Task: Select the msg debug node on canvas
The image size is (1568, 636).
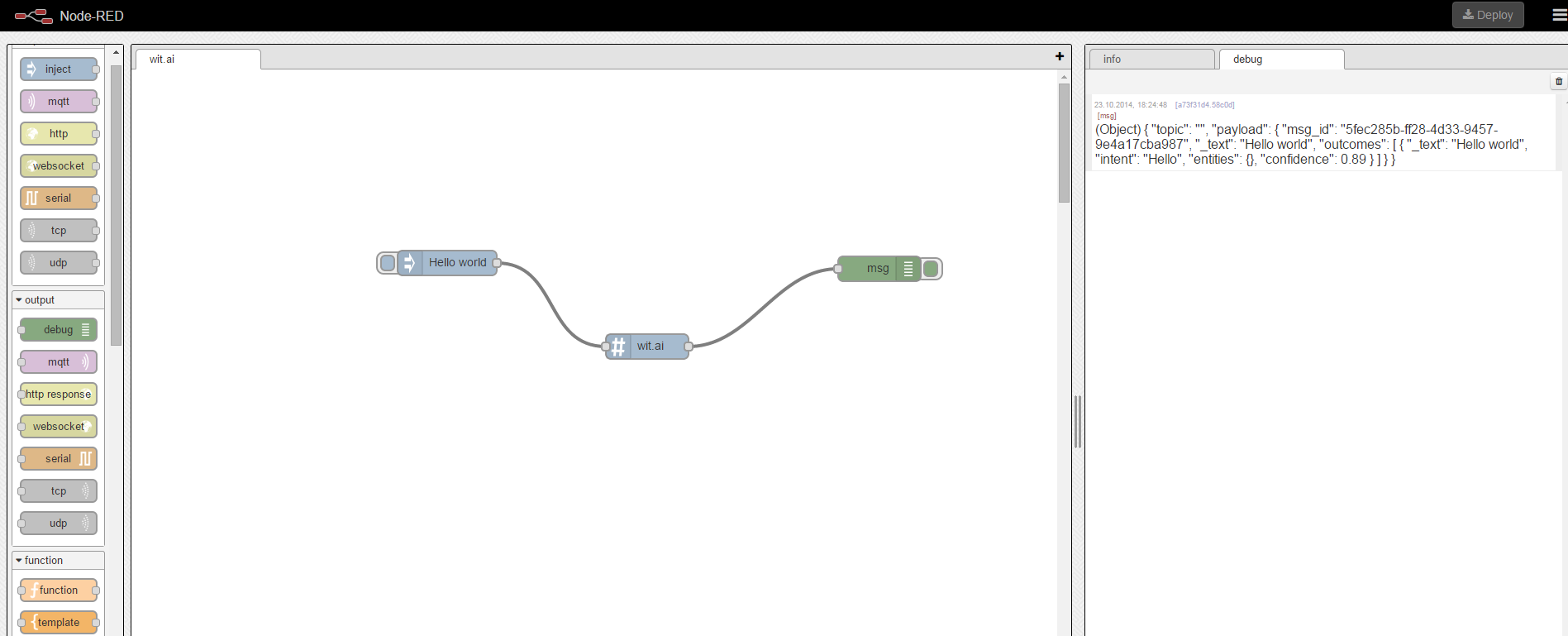Action: pyautogui.click(x=879, y=269)
